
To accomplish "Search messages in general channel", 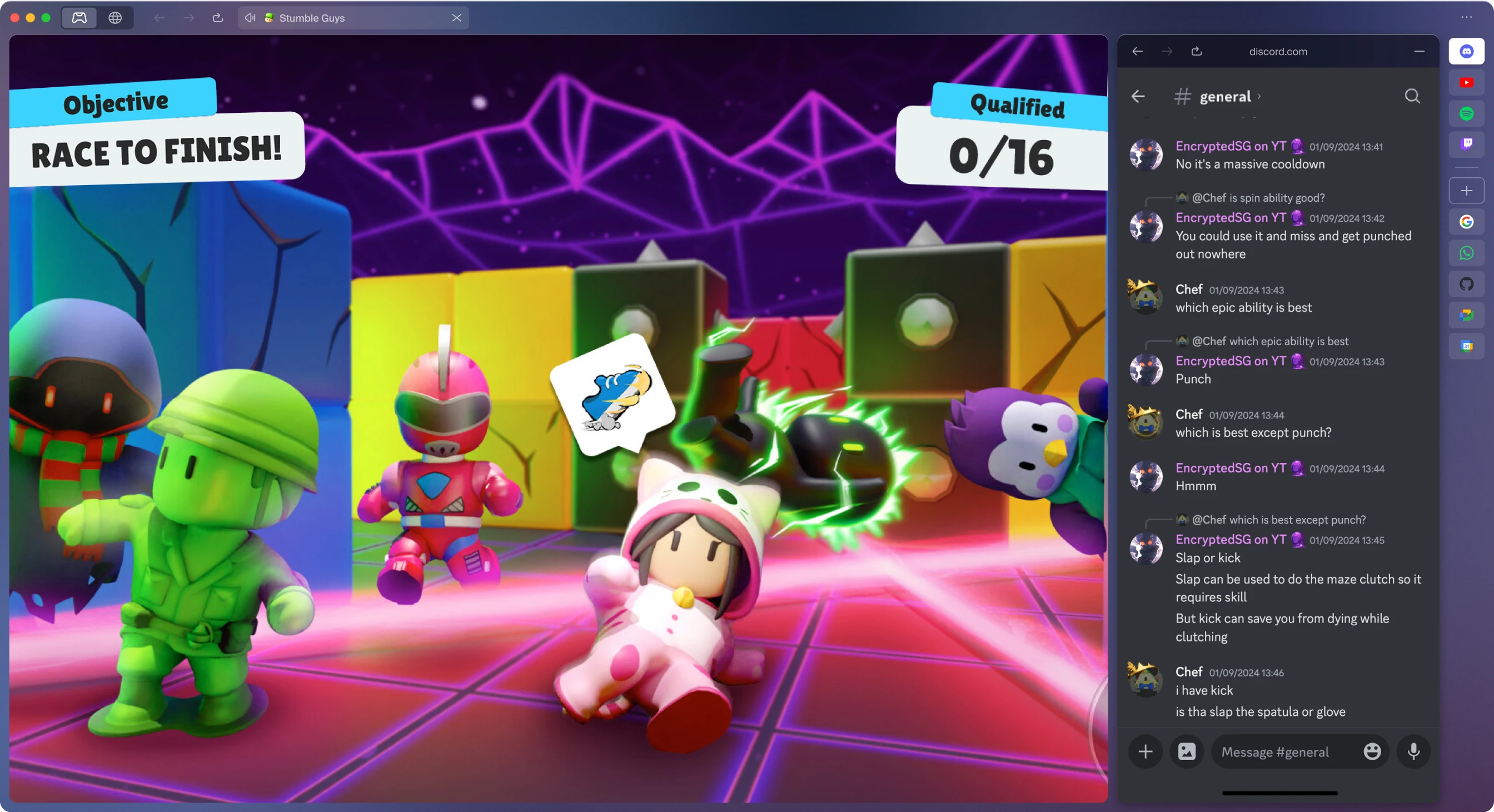I will coord(1412,96).
